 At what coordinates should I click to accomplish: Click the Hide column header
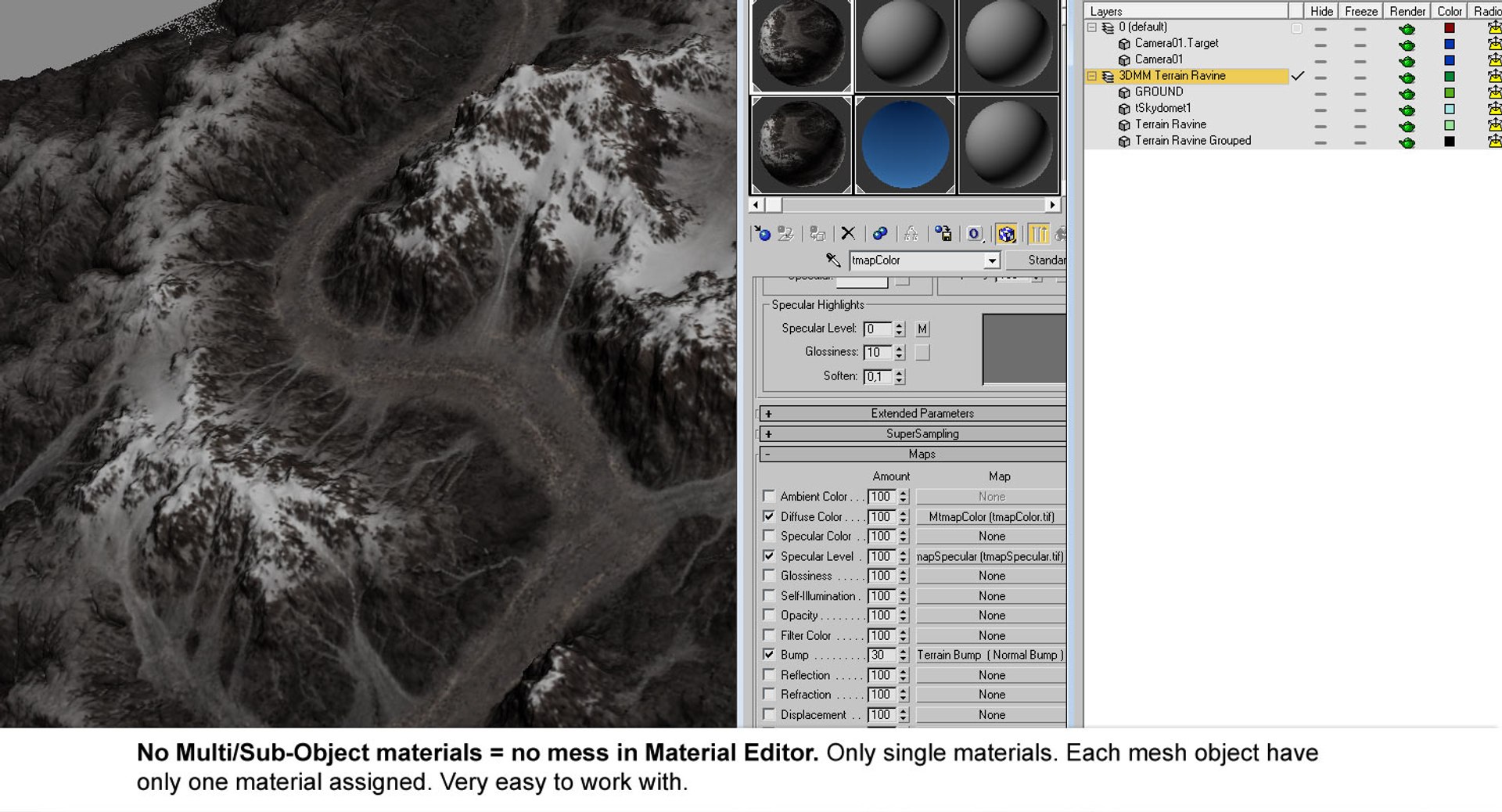(1321, 11)
